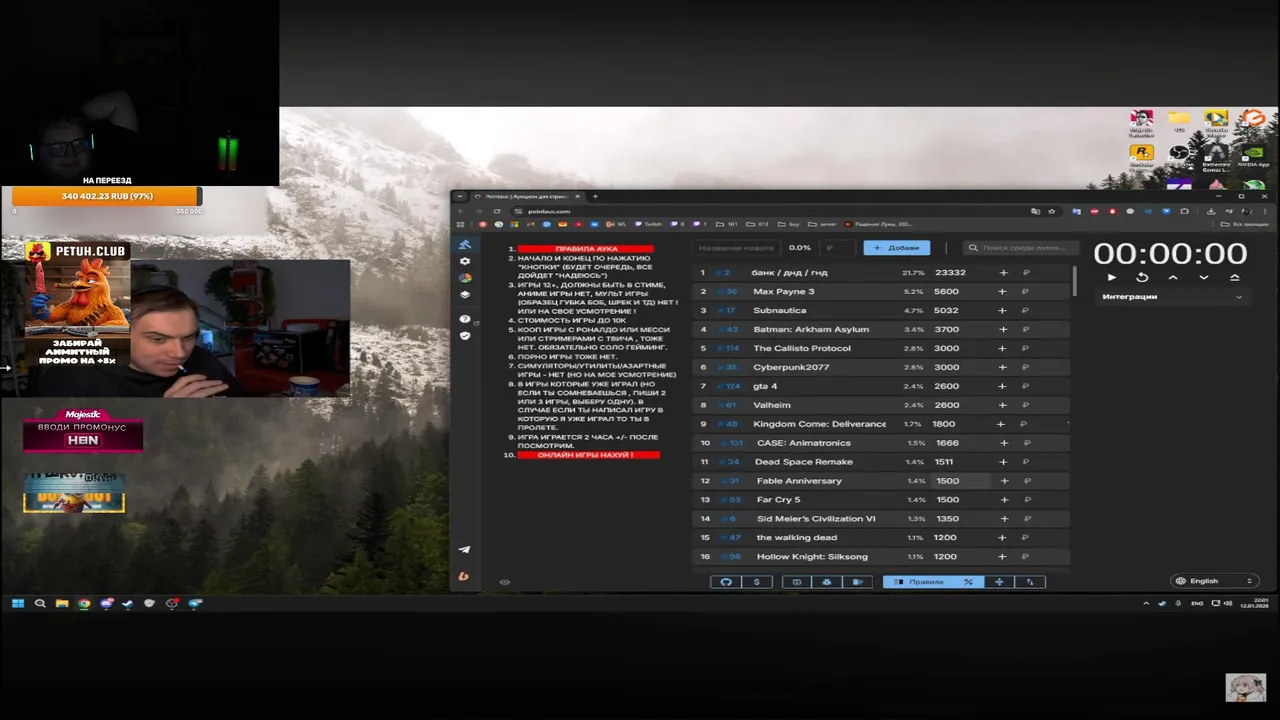1280x720 pixels.
Task: Open the layers icon in the sidebar
Action: tap(464, 295)
